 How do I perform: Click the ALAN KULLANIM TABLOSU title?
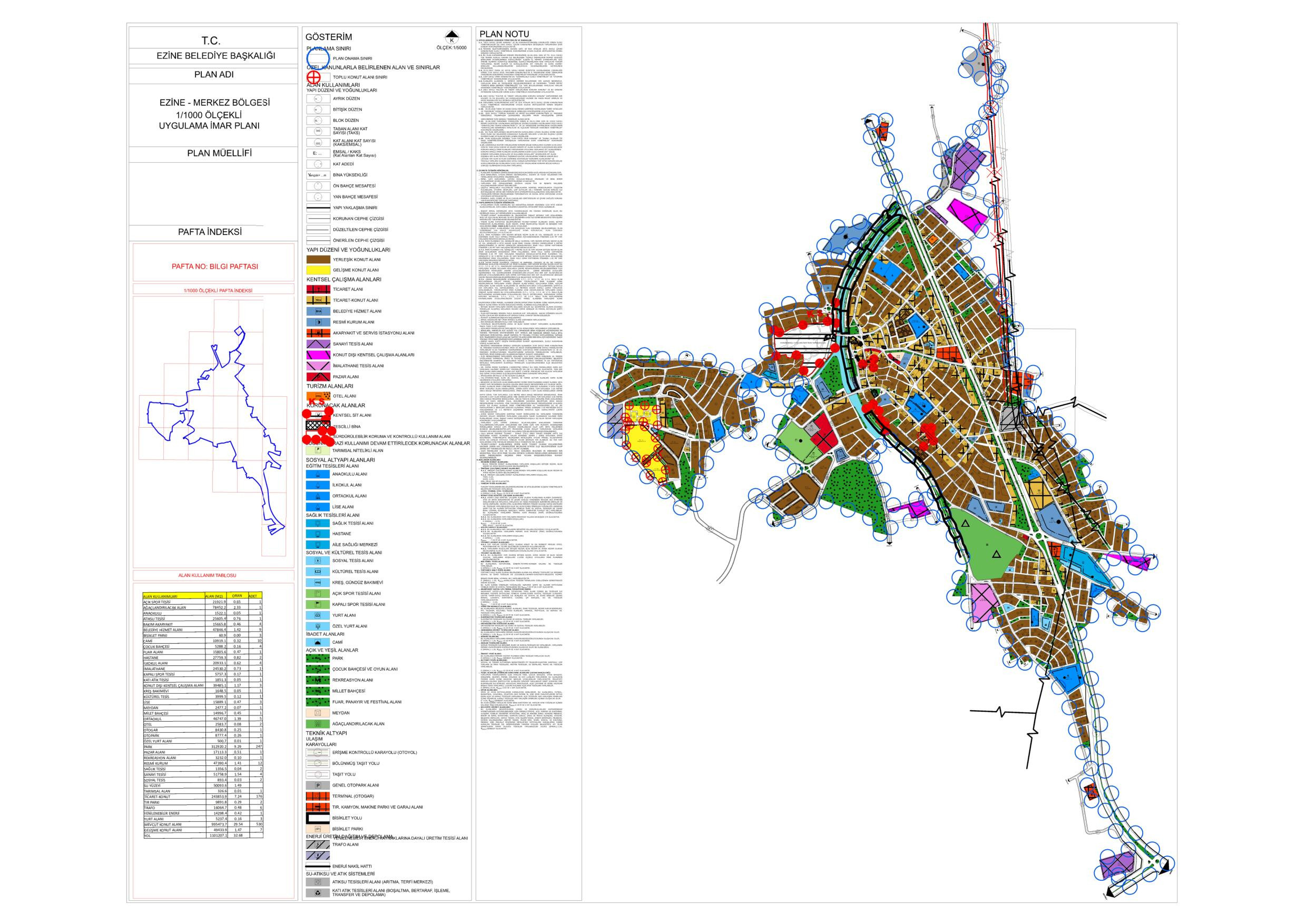click(x=207, y=576)
